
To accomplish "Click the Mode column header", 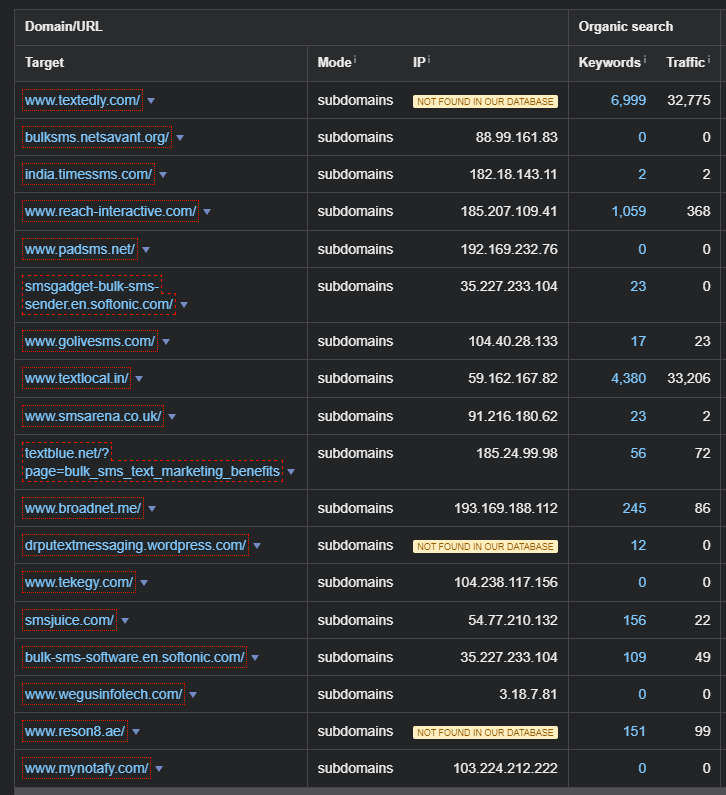I will coord(334,62).
